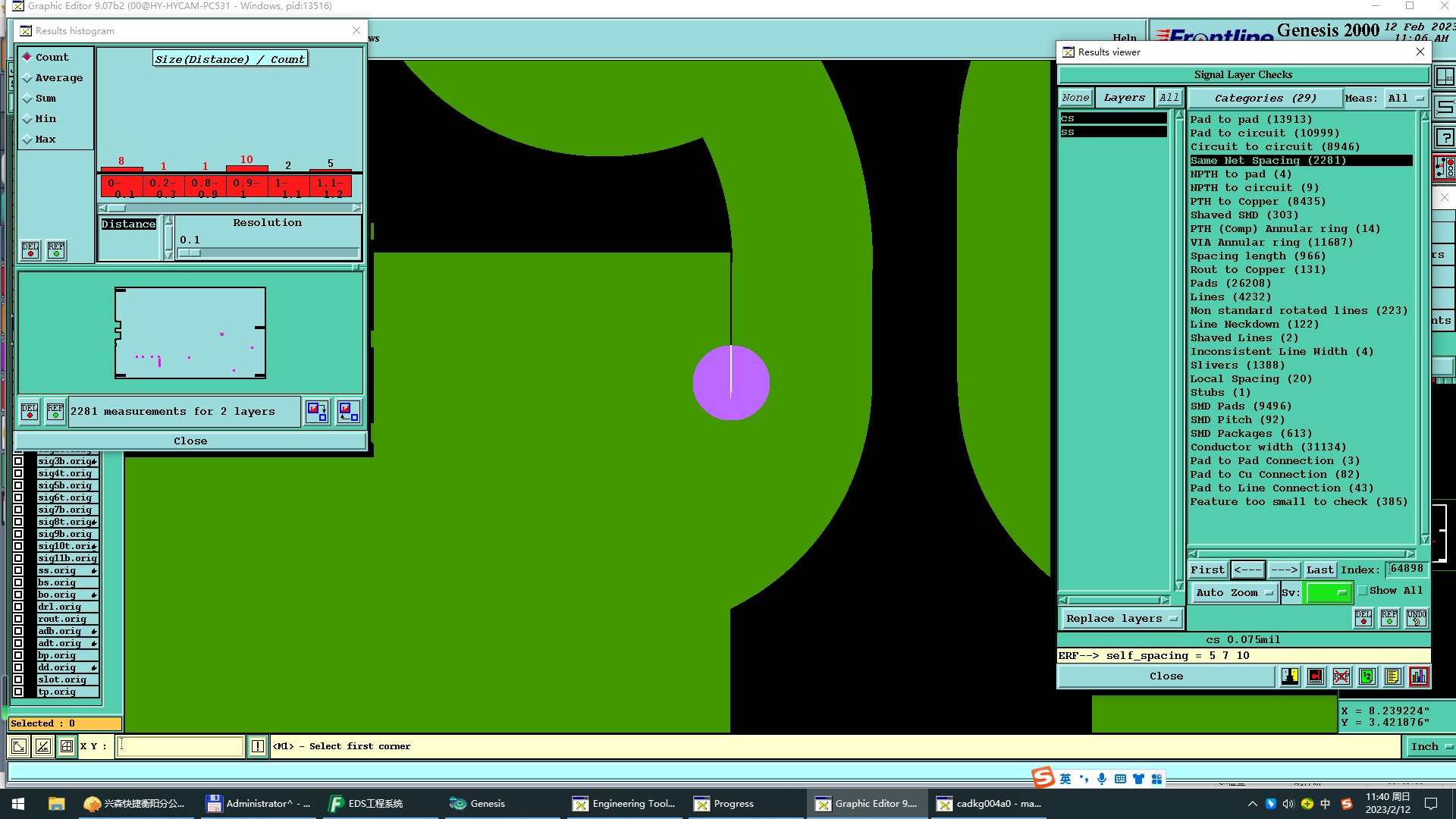Click the yellow report notes icon
This screenshot has width=1456, height=819.
click(x=1392, y=676)
